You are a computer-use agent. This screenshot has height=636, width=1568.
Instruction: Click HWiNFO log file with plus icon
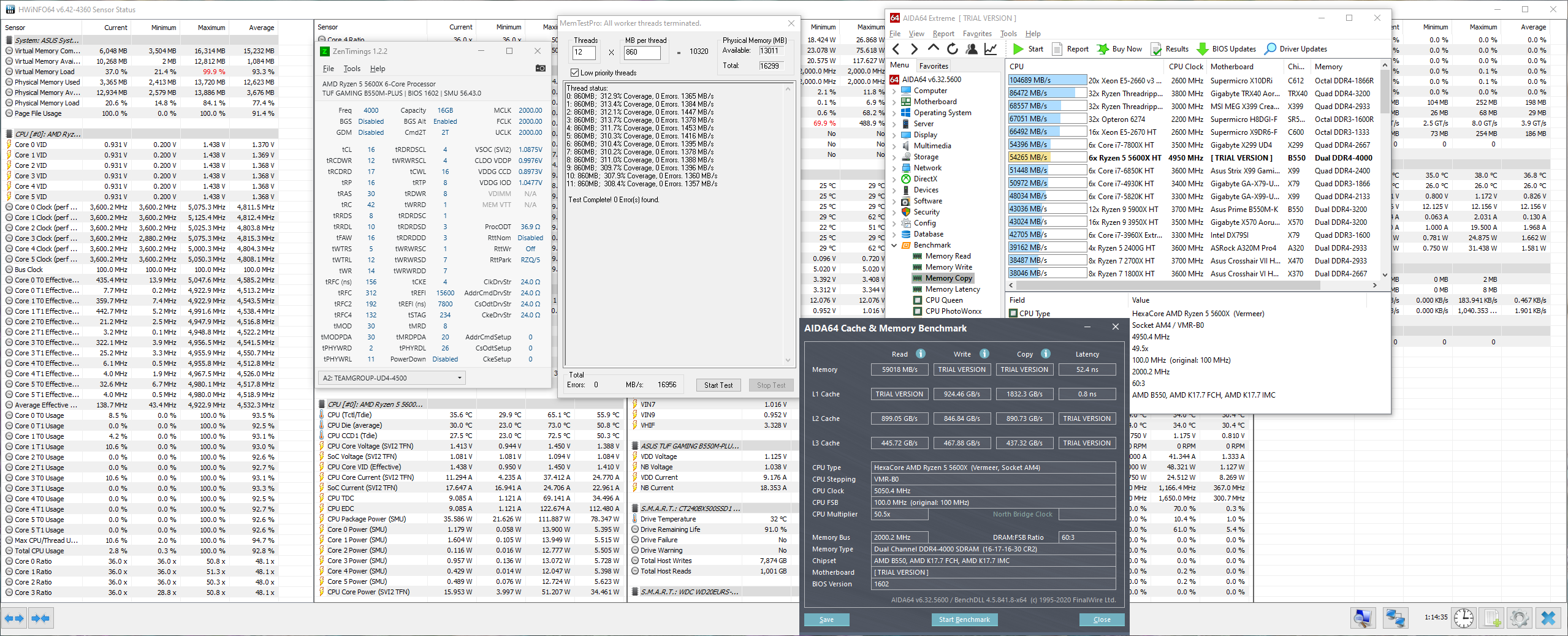(x=1492, y=618)
